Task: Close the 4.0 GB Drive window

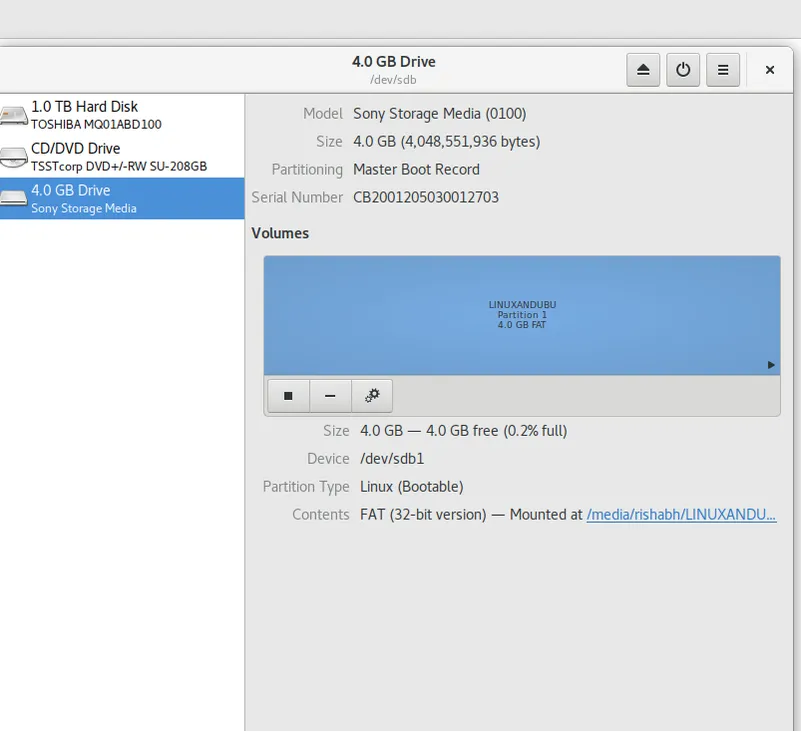Action: click(770, 70)
